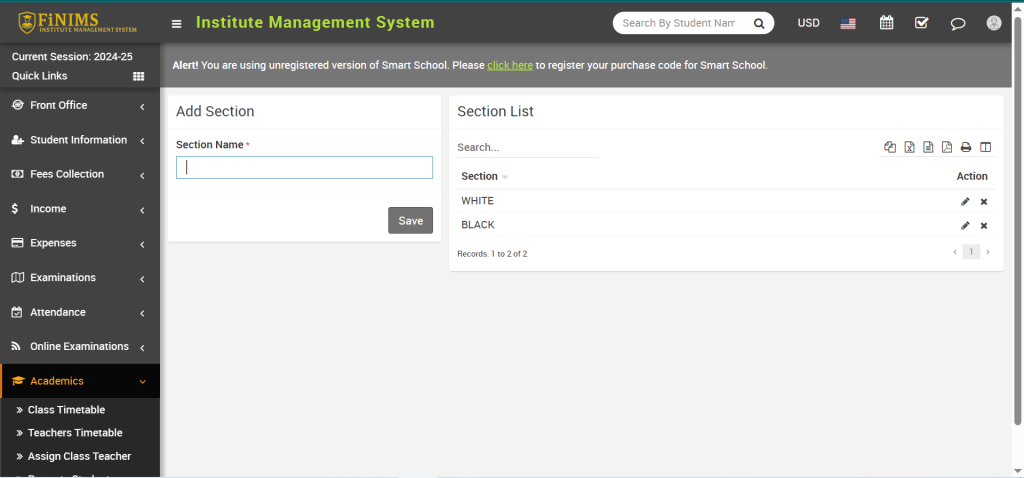Export Section List as PDF

click(947, 147)
